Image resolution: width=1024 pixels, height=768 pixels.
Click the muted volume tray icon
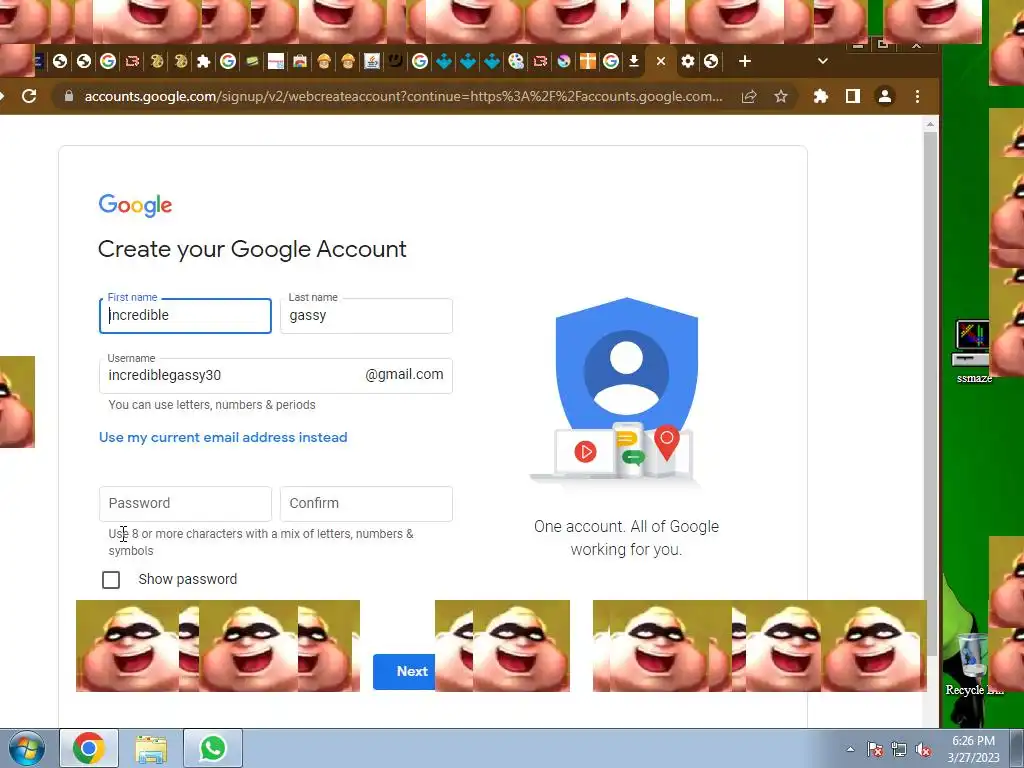coord(923,749)
